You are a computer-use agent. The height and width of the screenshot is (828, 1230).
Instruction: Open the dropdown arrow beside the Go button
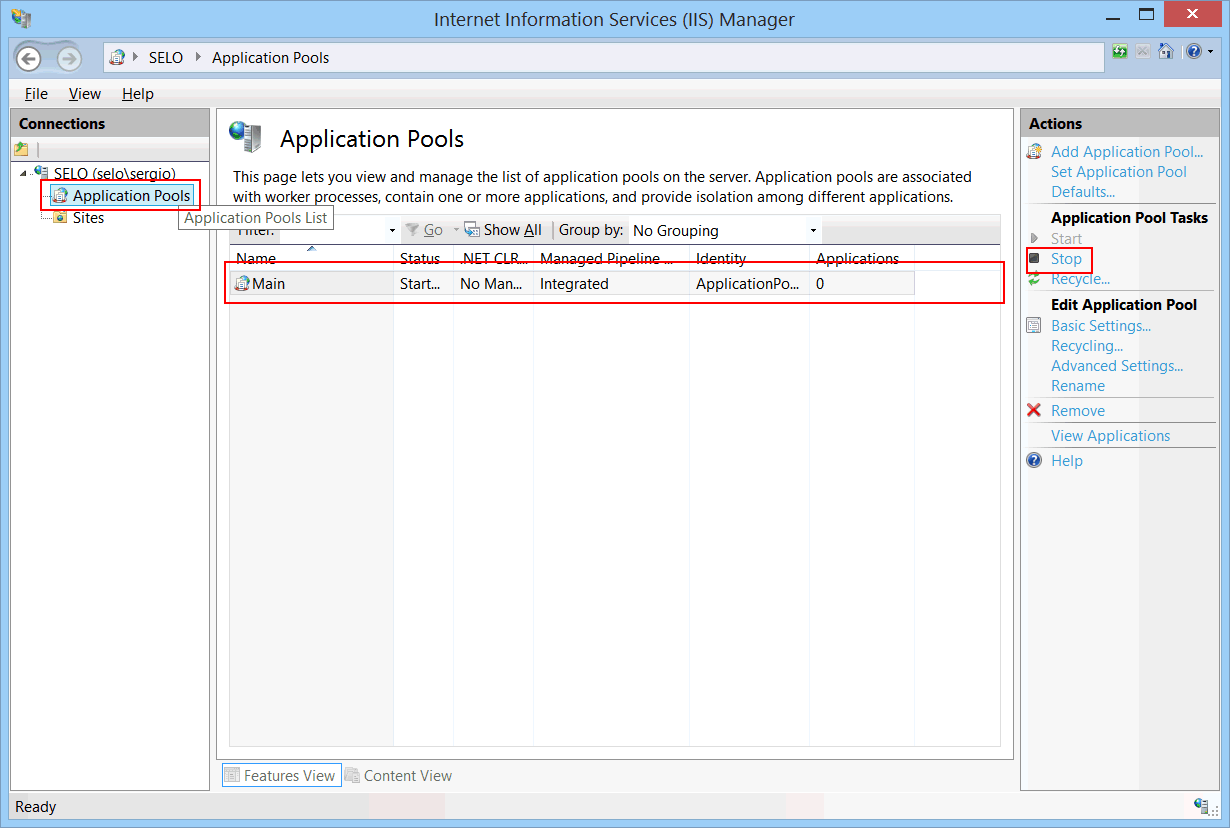pyautogui.click(x=456, y=230)
